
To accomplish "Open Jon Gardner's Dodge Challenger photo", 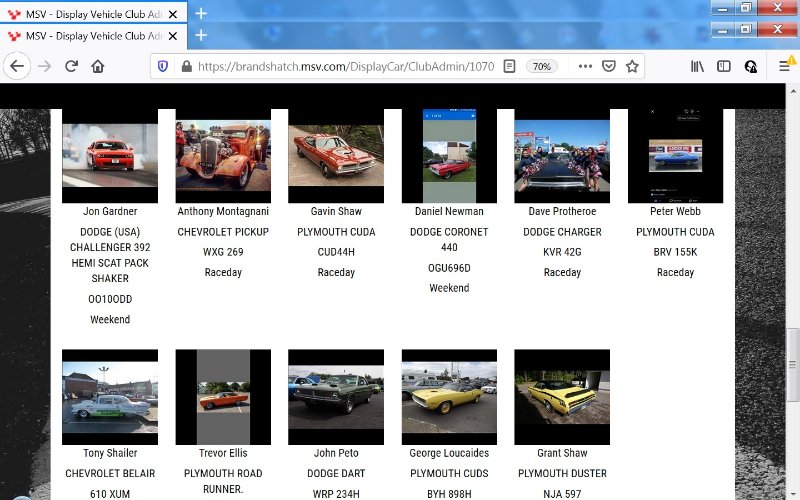I will [110, 155].
